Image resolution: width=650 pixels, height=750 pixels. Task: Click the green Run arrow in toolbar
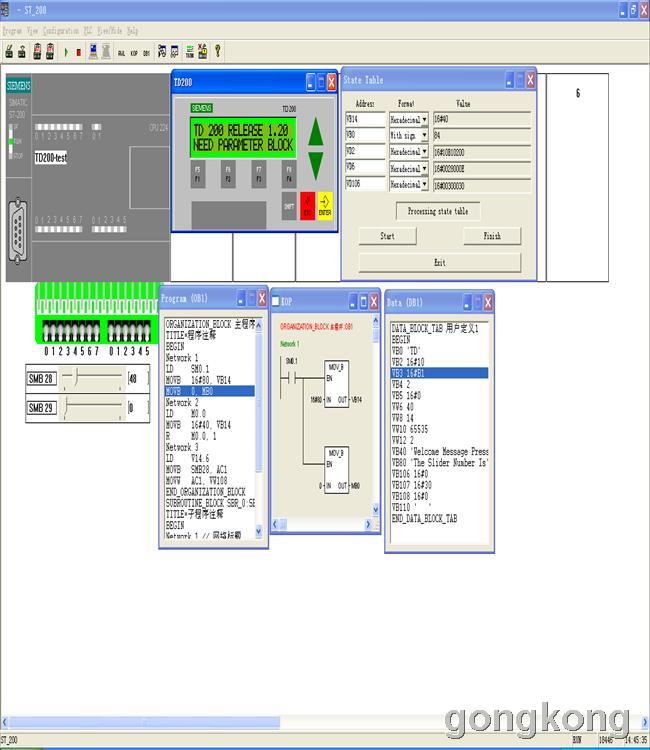click(x=66, y=52)
